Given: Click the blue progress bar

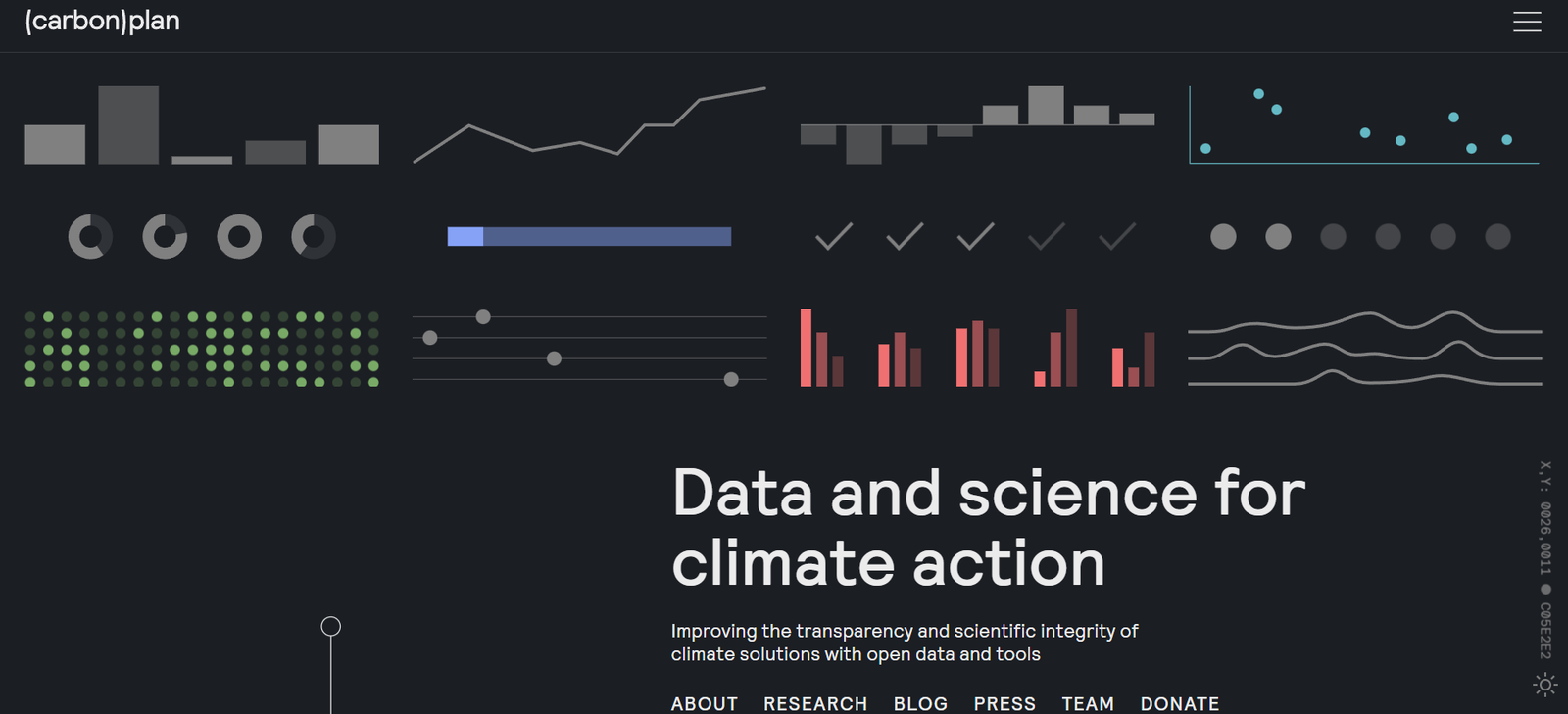Looking at the screenshot, I should [589, 236].
